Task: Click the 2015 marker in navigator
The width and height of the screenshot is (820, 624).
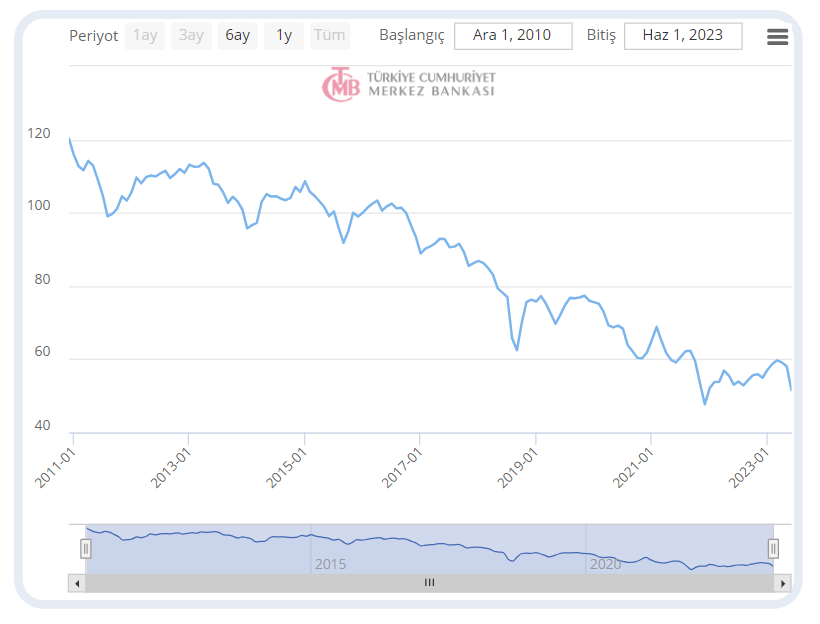Action: [330, 564]
